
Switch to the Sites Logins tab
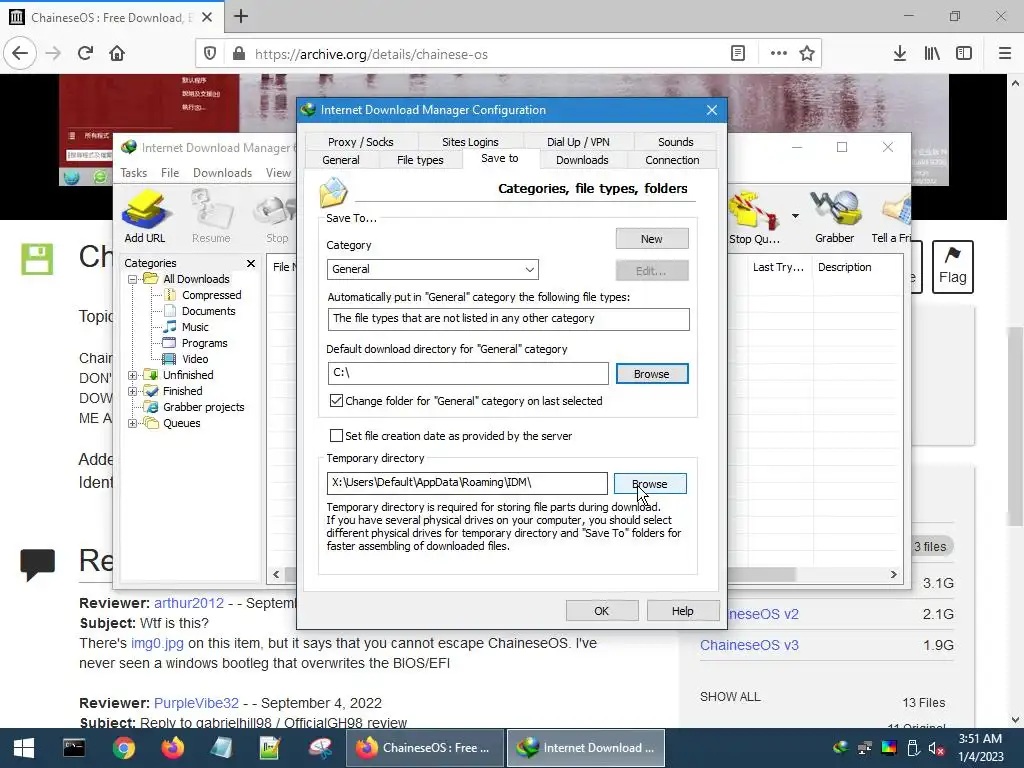(470, 142)
